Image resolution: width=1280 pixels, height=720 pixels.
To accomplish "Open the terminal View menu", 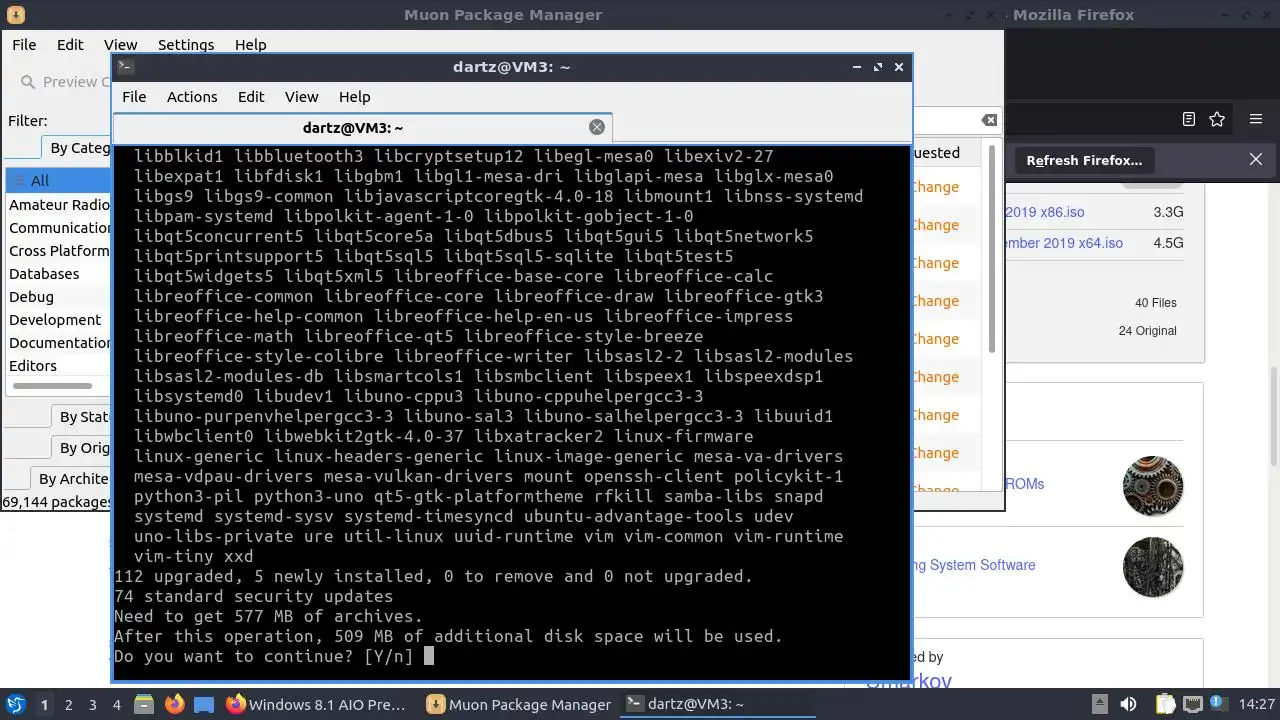I will pos(301,97).
